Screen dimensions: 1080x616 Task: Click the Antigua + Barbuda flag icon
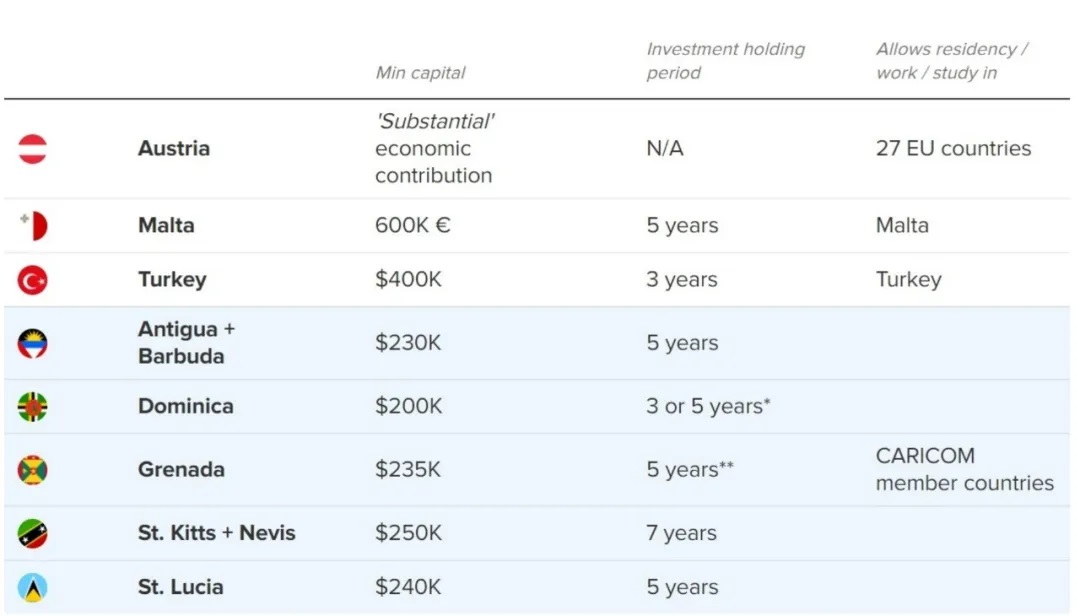pos(32,343)
